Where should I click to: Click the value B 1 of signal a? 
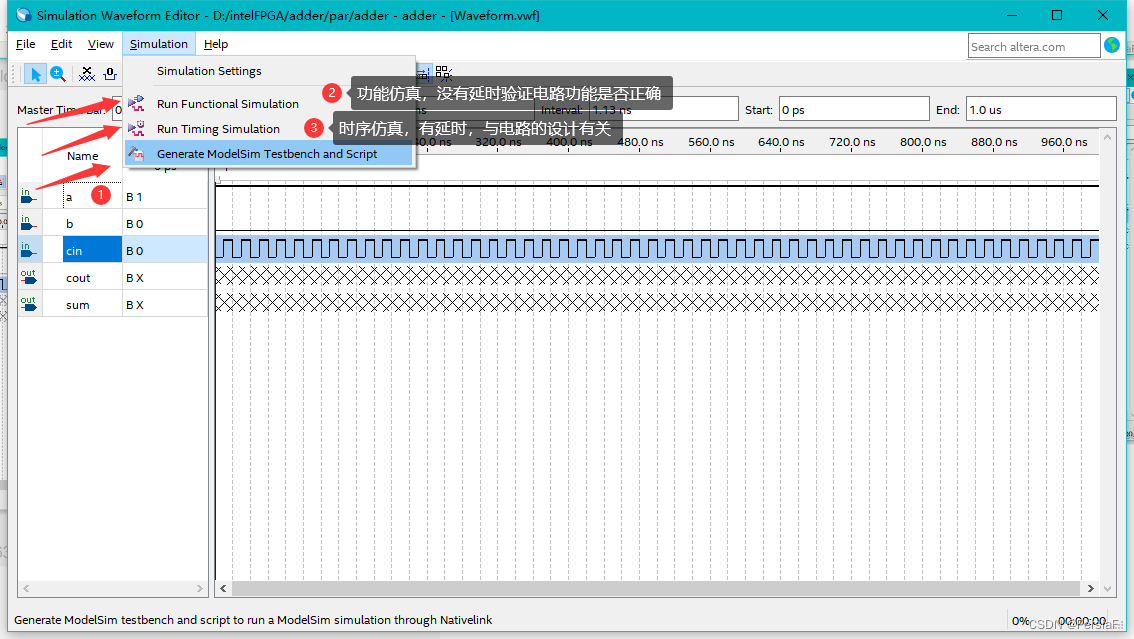[134, 197]
